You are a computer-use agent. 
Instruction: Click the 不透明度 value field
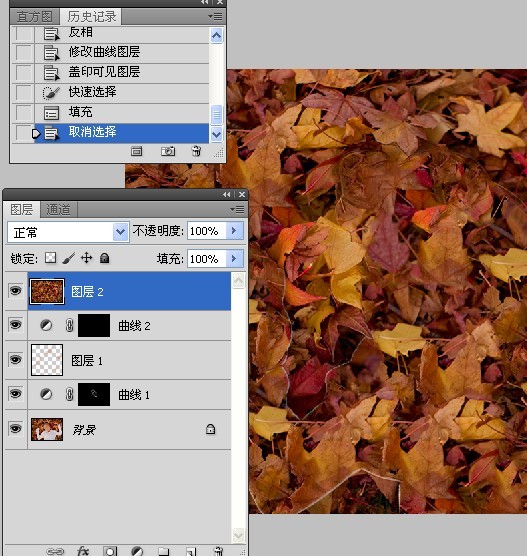point(207,231)
